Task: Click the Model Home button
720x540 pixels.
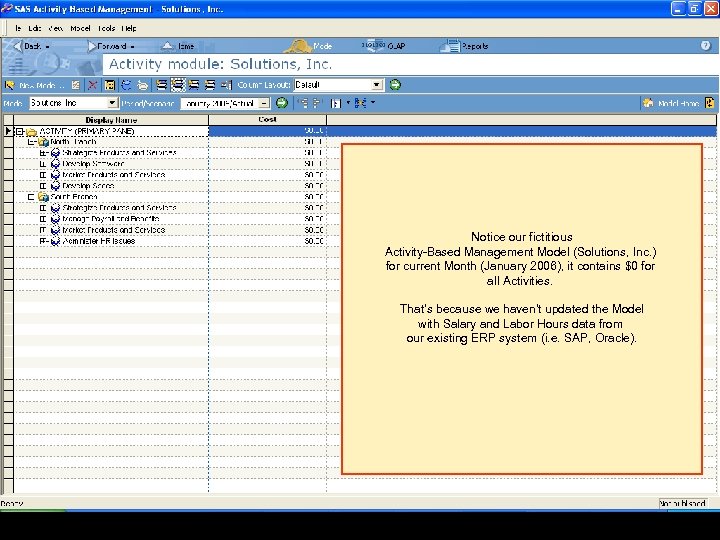Action: (x=671, y=103)
